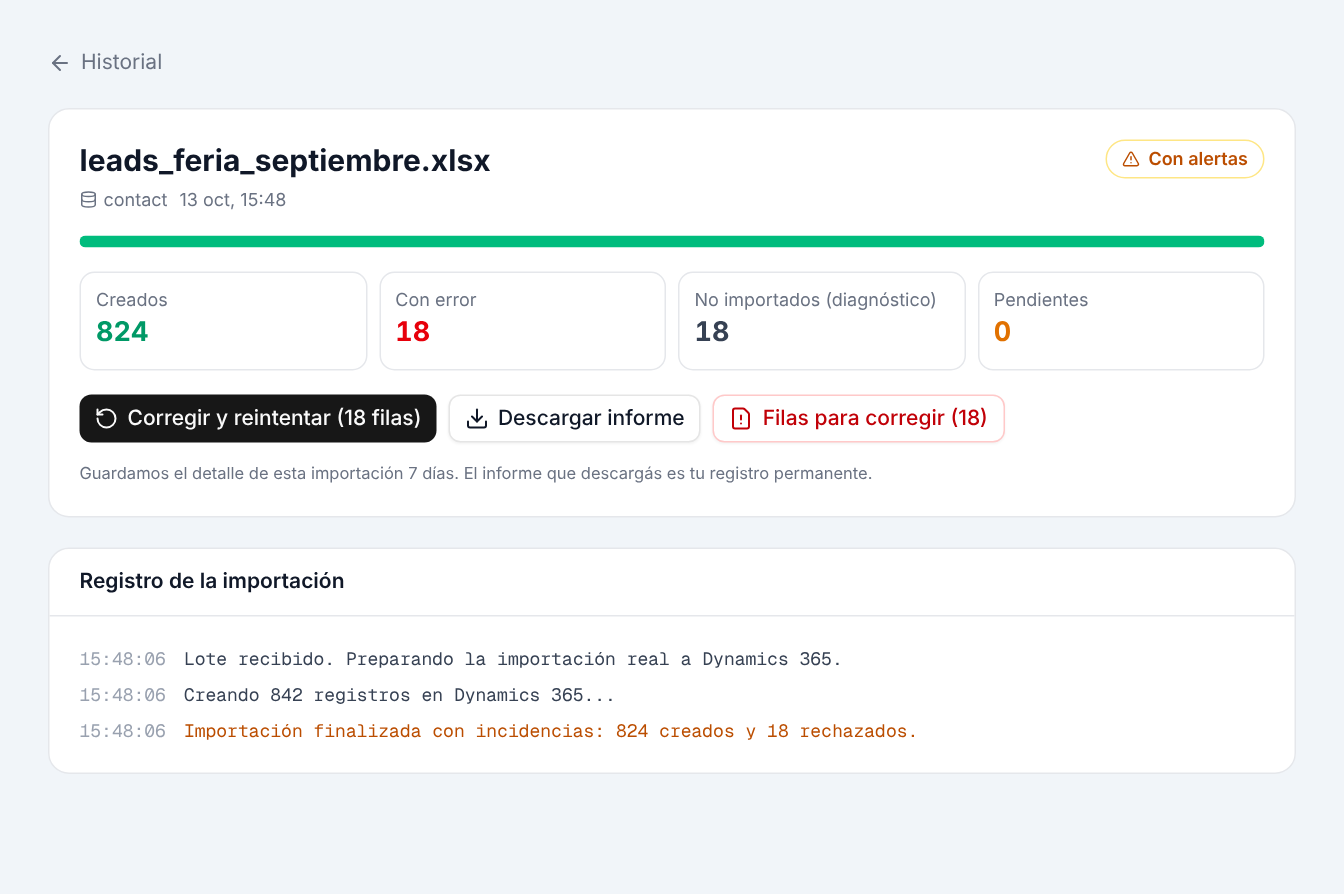This screenshot has height=894, width=1344.
Task: Click Corregir y reintentar (18 filas) button
Action: (x=258, y=418)
